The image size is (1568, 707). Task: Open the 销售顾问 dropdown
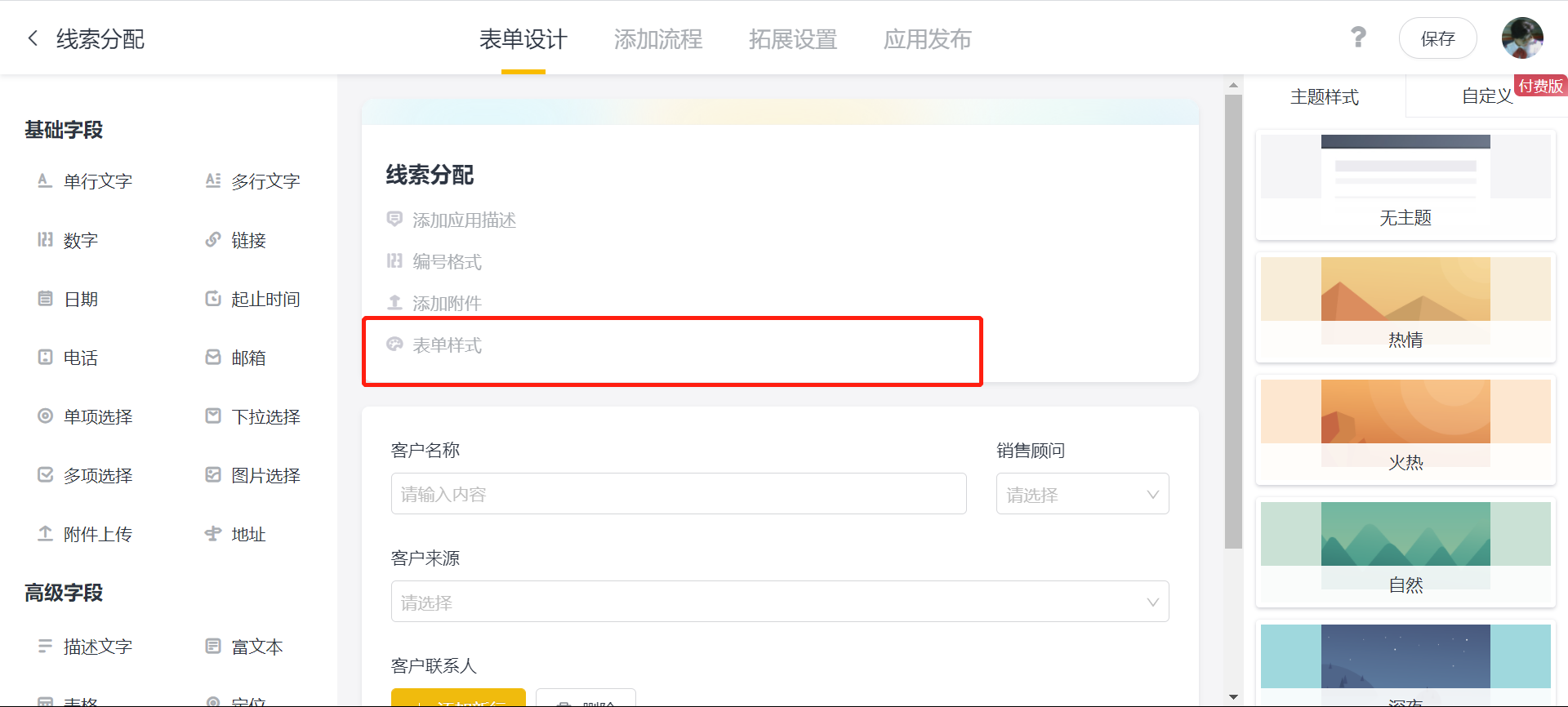click(x=1082, y=494)
